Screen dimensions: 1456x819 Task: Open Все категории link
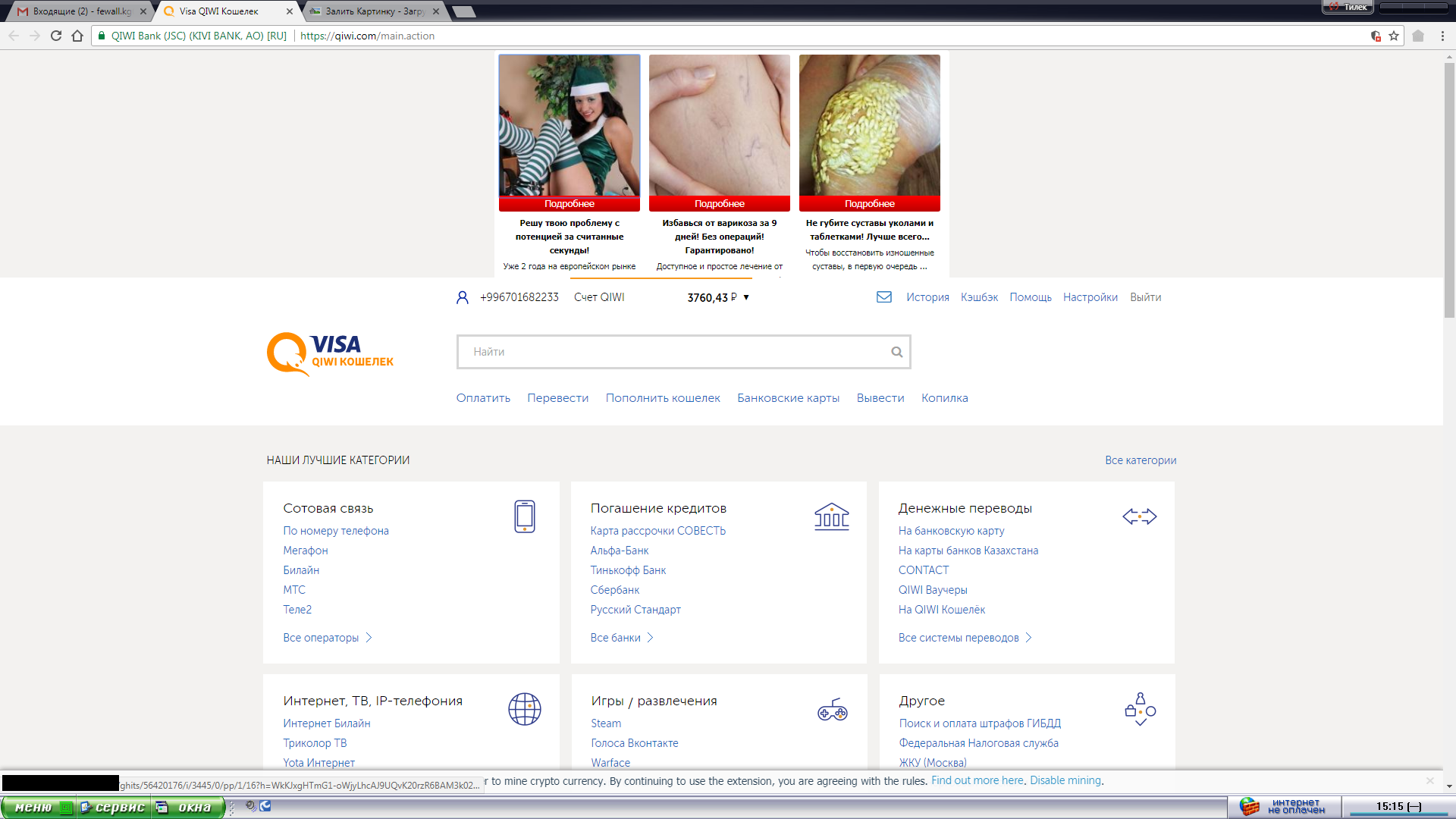pos(1141,460)
